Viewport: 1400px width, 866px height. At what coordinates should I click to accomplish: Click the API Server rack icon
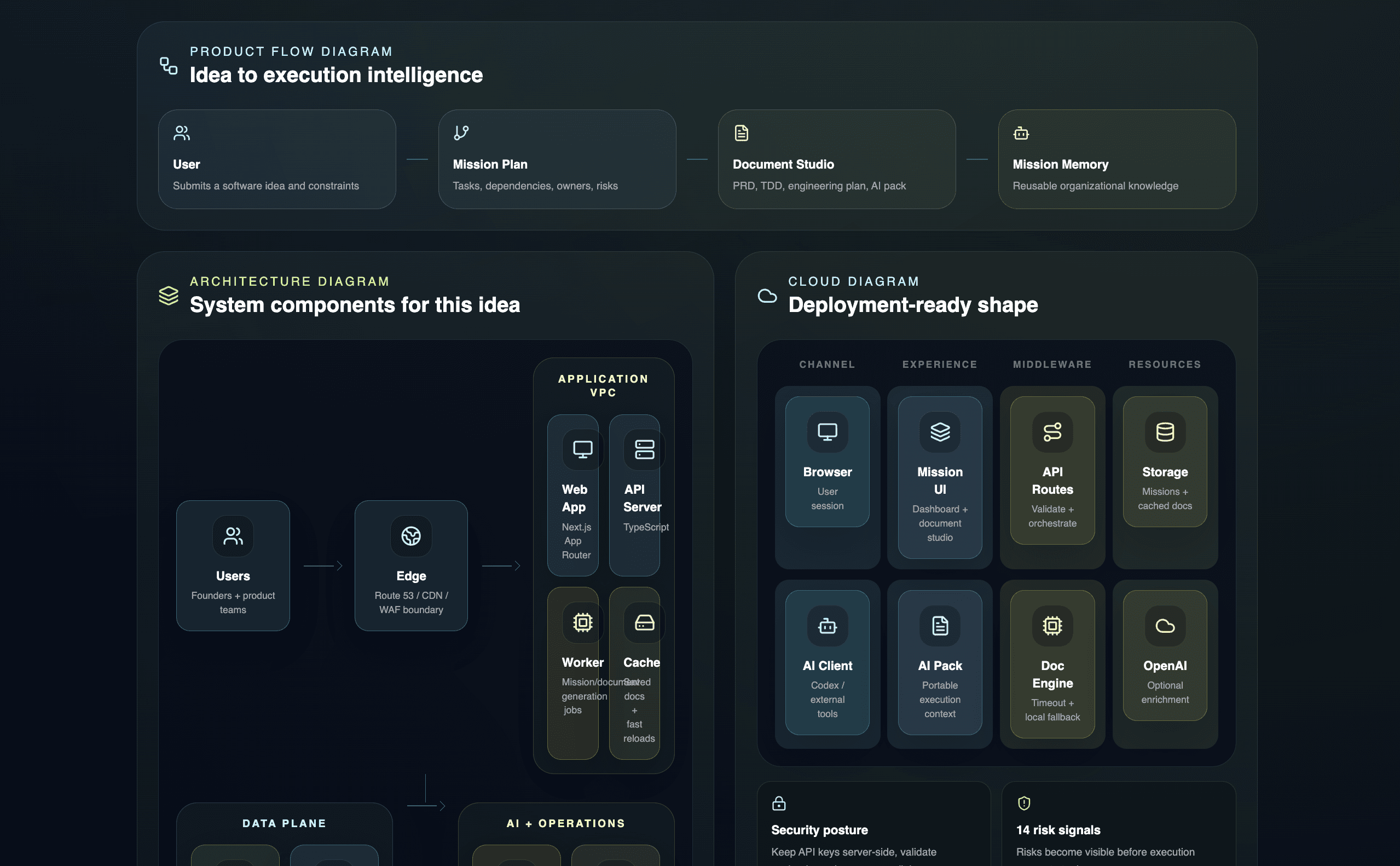(645, 449)
